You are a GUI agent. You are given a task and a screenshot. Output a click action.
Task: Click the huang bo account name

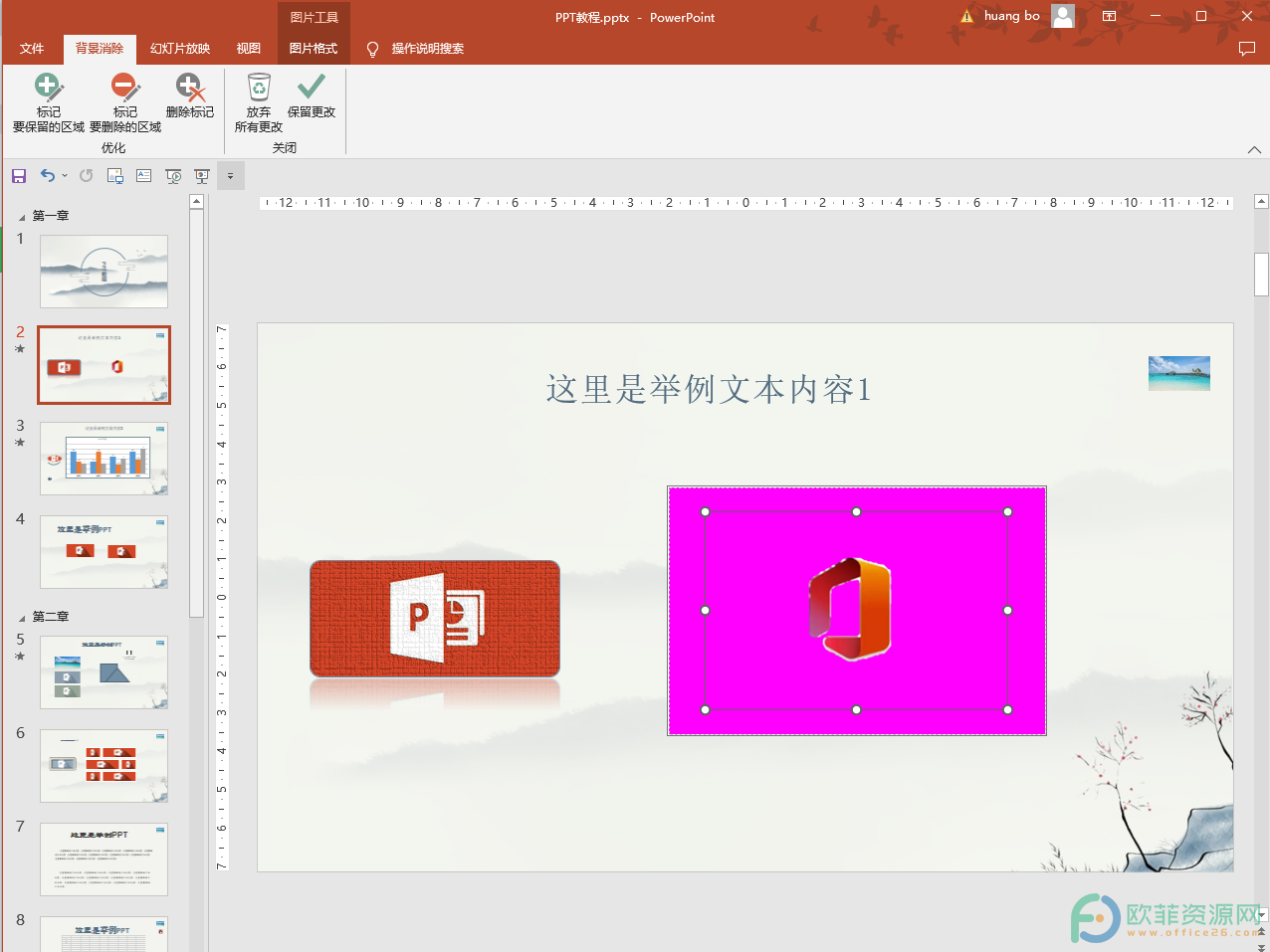pos(1012,16)
